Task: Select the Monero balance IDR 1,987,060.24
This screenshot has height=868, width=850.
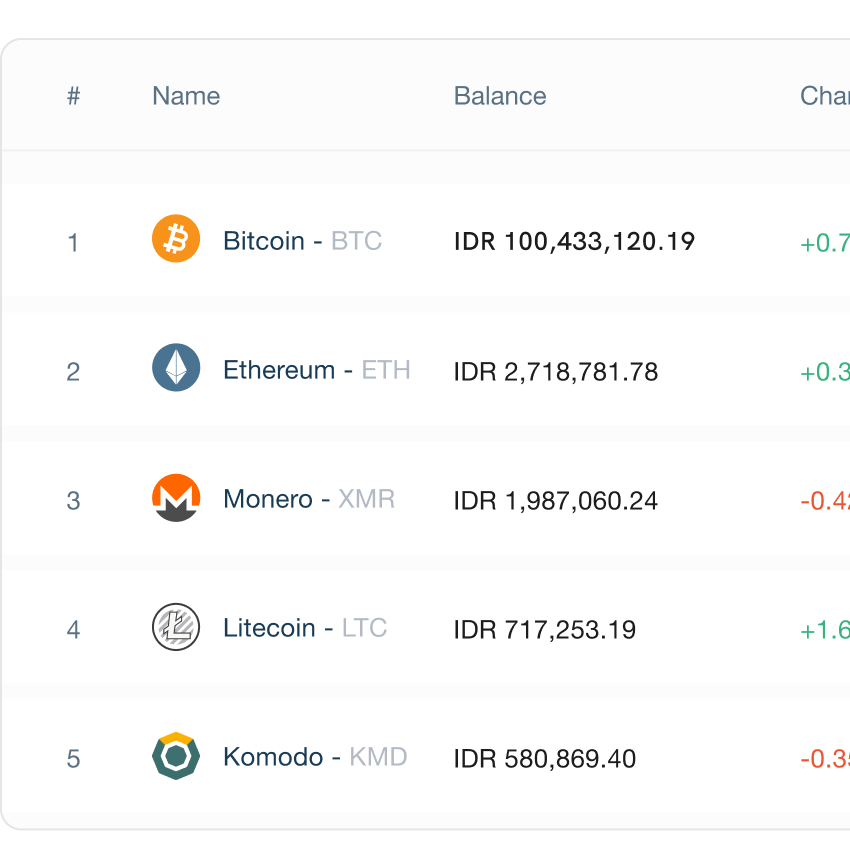Action: pos(556,501)
